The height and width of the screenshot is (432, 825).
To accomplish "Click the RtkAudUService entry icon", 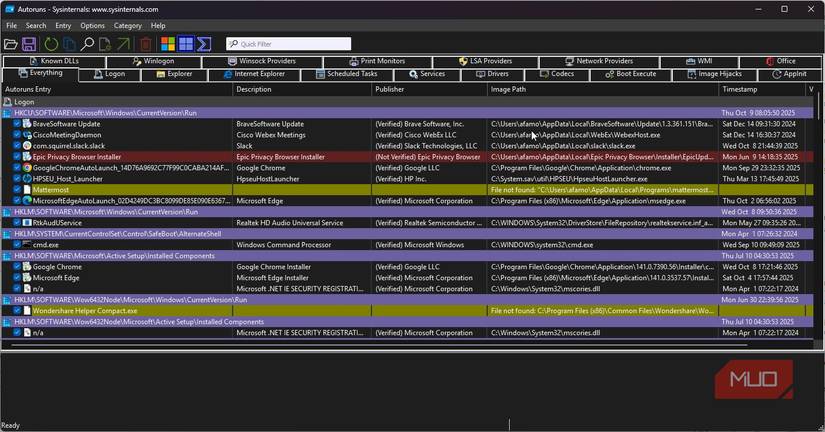I will coord(27,223).
